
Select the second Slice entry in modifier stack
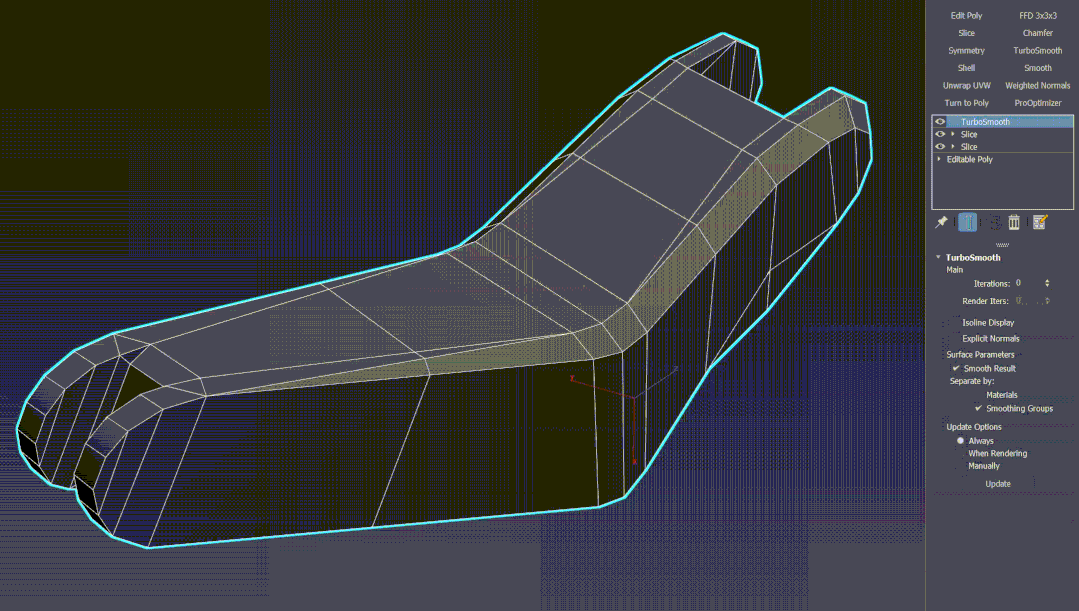pos(969,147)
